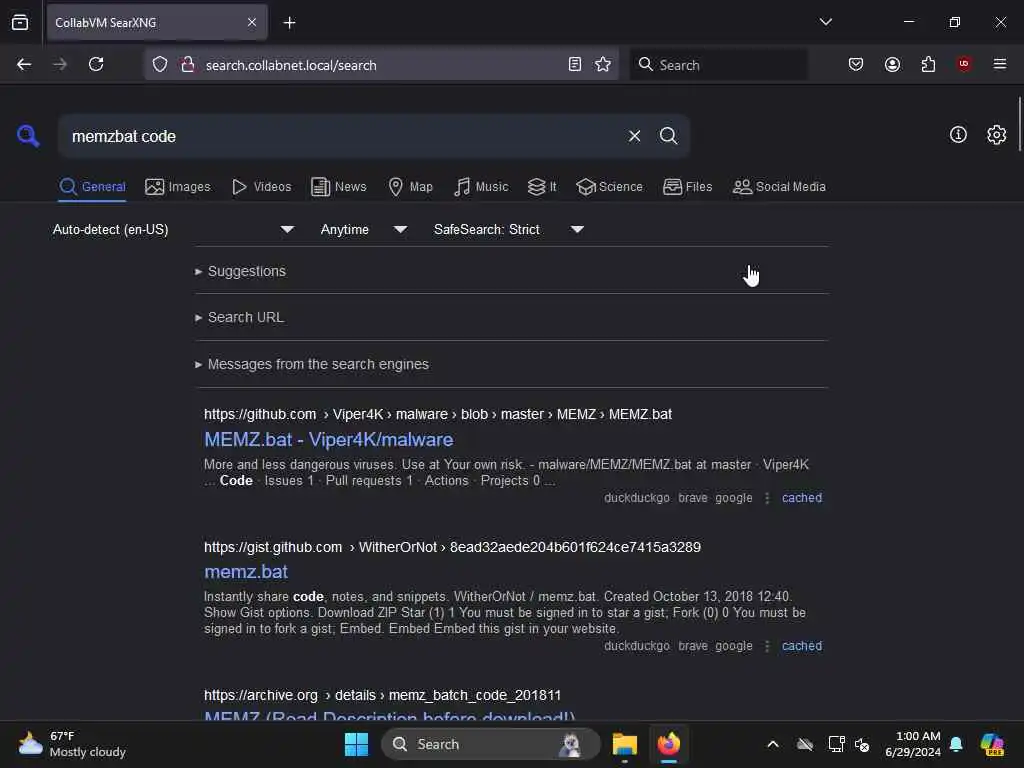Bookmark this page with the star icon
The width and height of the screenshot is (1024, 768).
603,64
